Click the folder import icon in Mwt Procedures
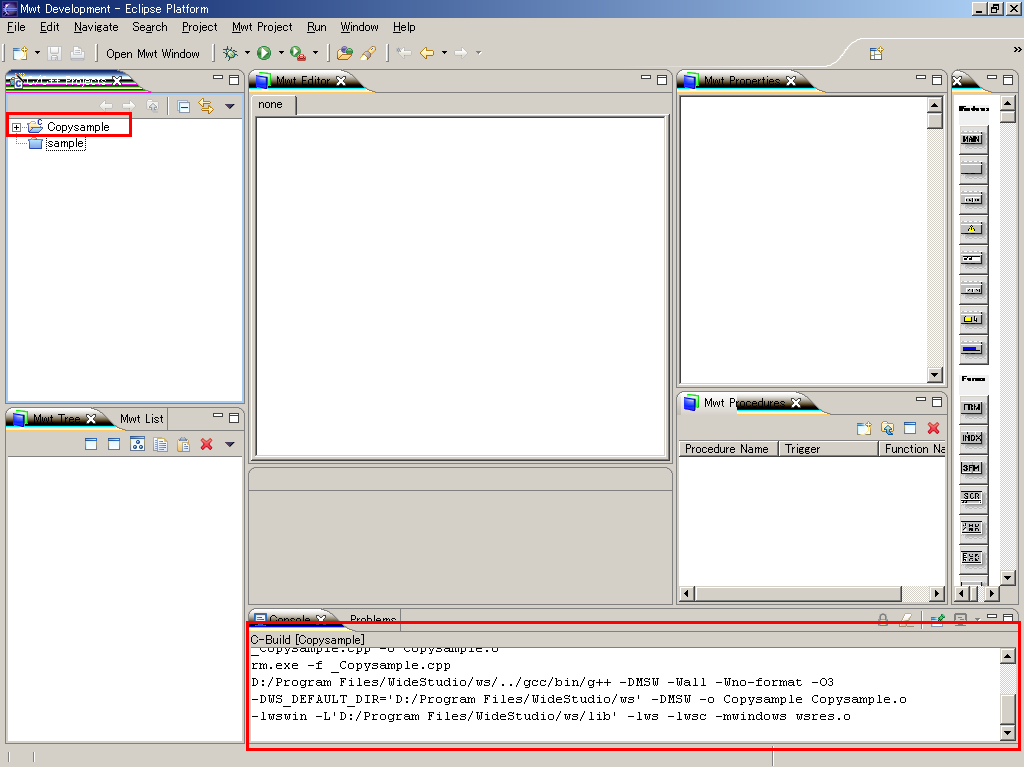Viewport: 1024px width, 768px height. 887,428
